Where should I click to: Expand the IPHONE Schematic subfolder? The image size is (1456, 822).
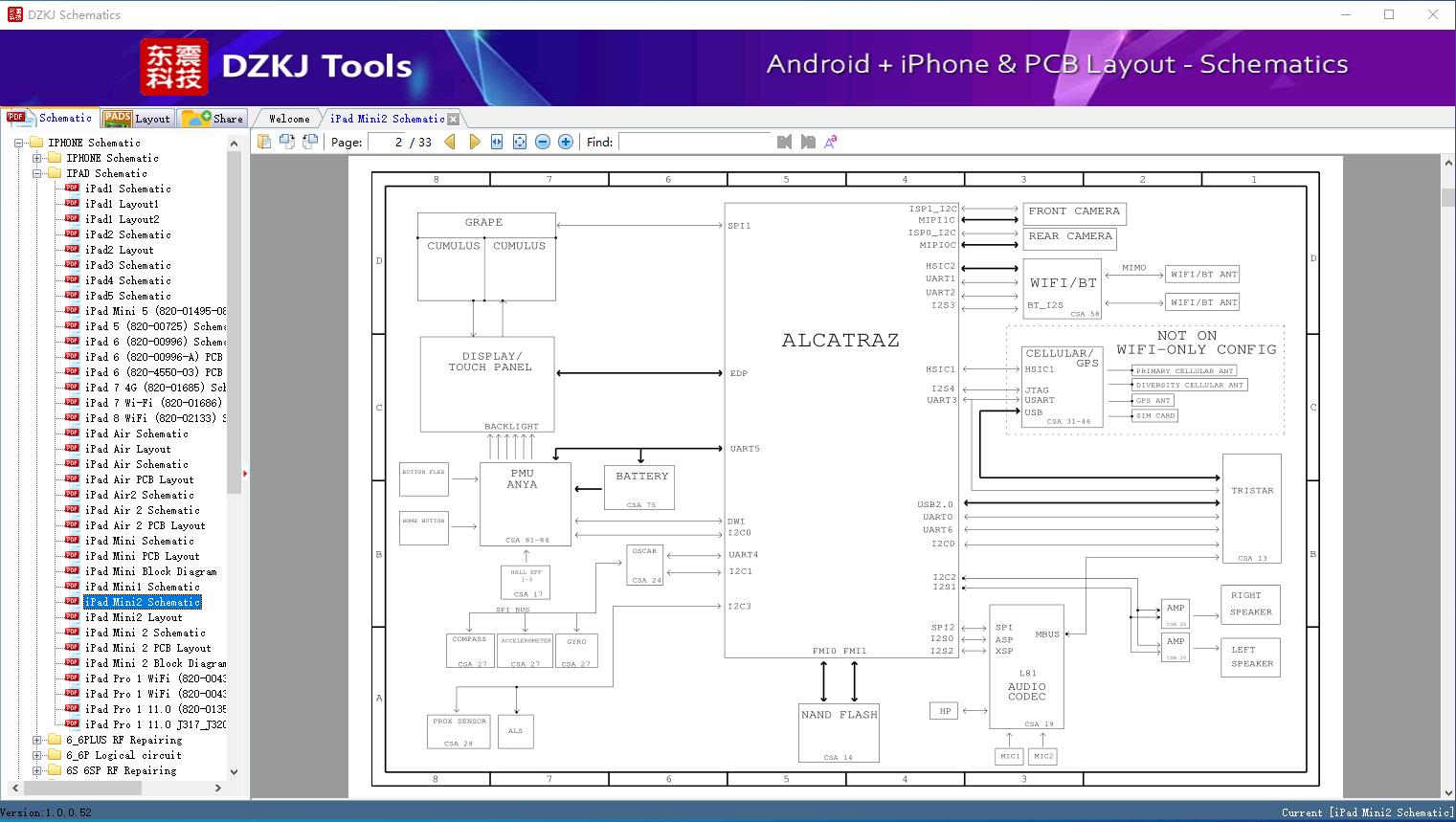point(37,158)
